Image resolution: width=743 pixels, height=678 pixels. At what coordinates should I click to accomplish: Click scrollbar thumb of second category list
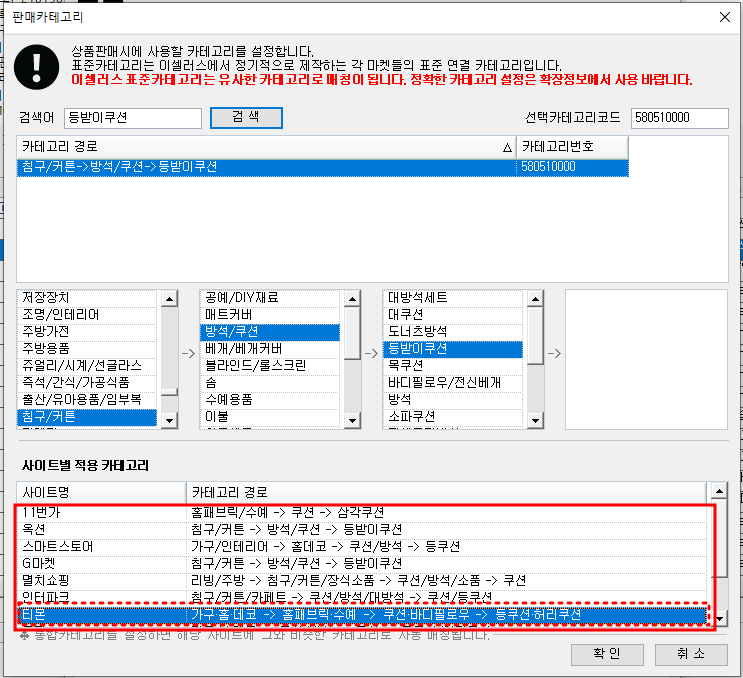pos(352,334)
